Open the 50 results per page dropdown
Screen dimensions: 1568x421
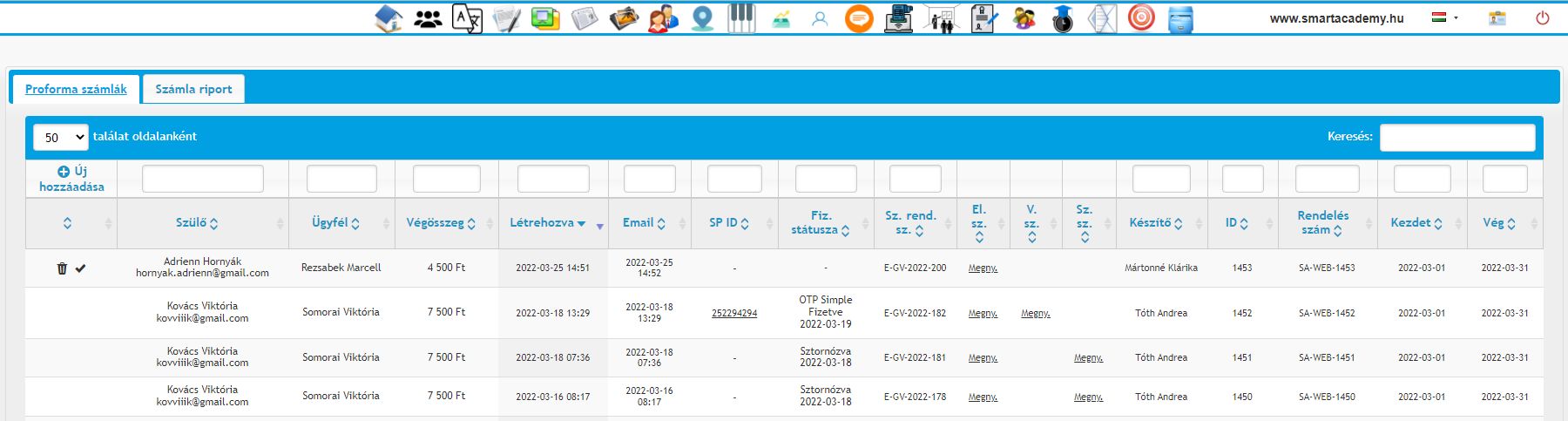(x=61, y=138)
